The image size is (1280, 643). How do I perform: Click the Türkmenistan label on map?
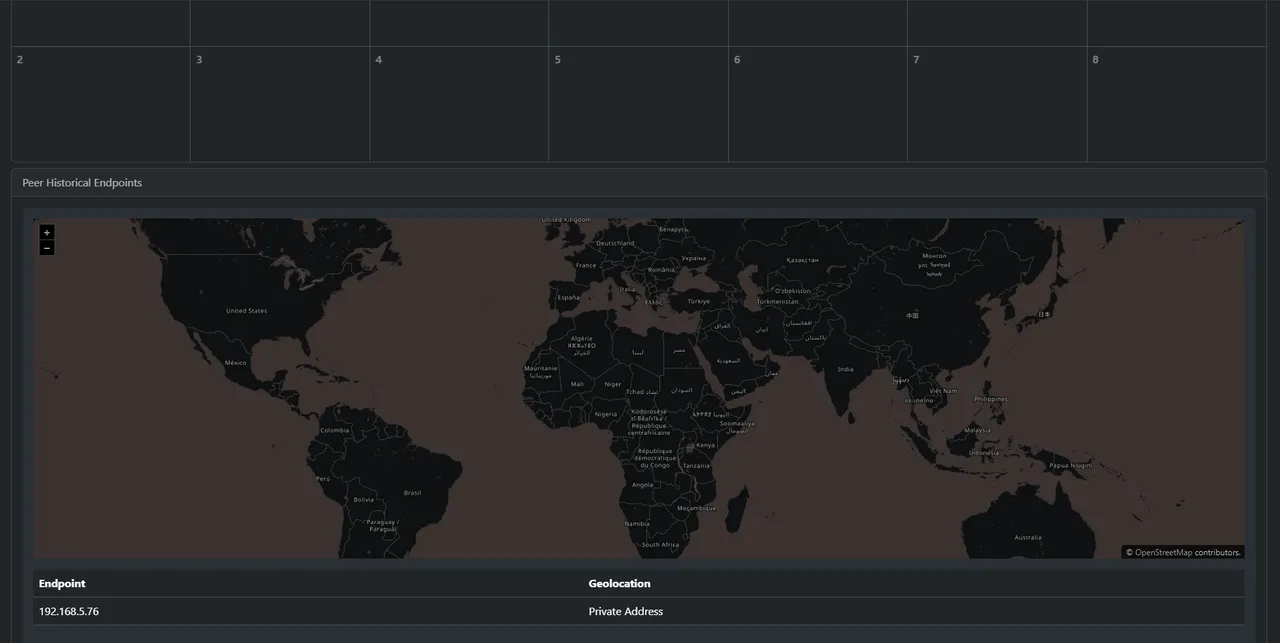tap(778, 301)
